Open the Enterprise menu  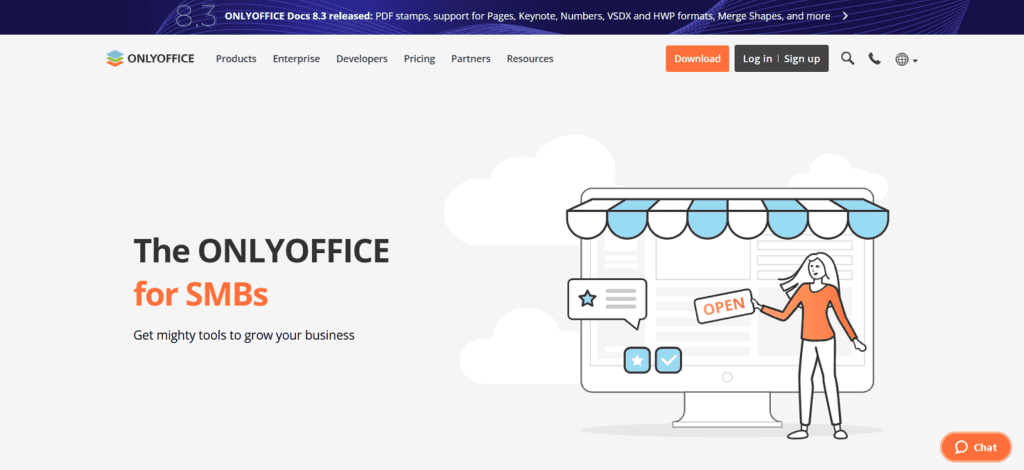[296, 59]
